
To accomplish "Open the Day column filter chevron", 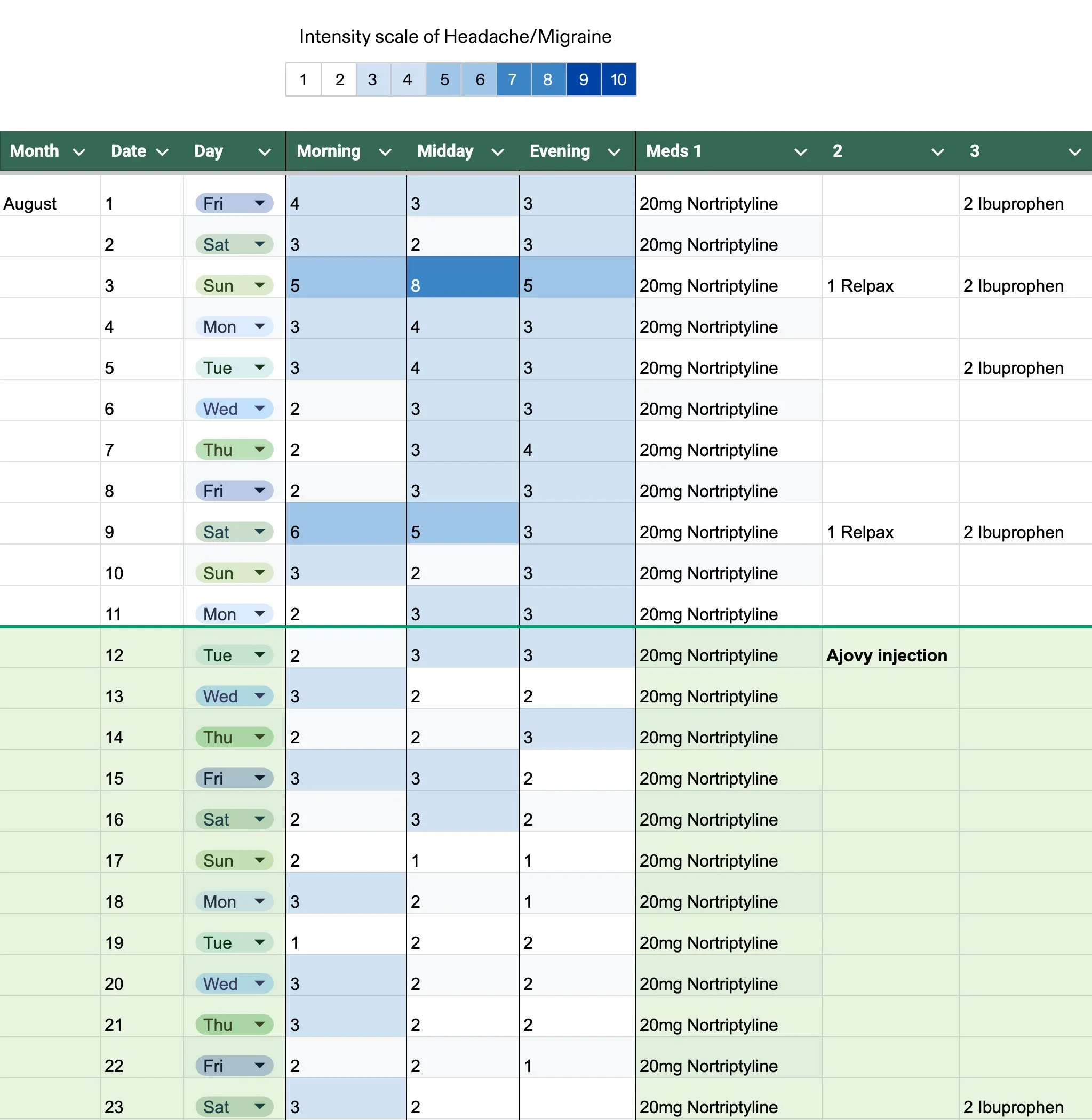I will 265,152.
